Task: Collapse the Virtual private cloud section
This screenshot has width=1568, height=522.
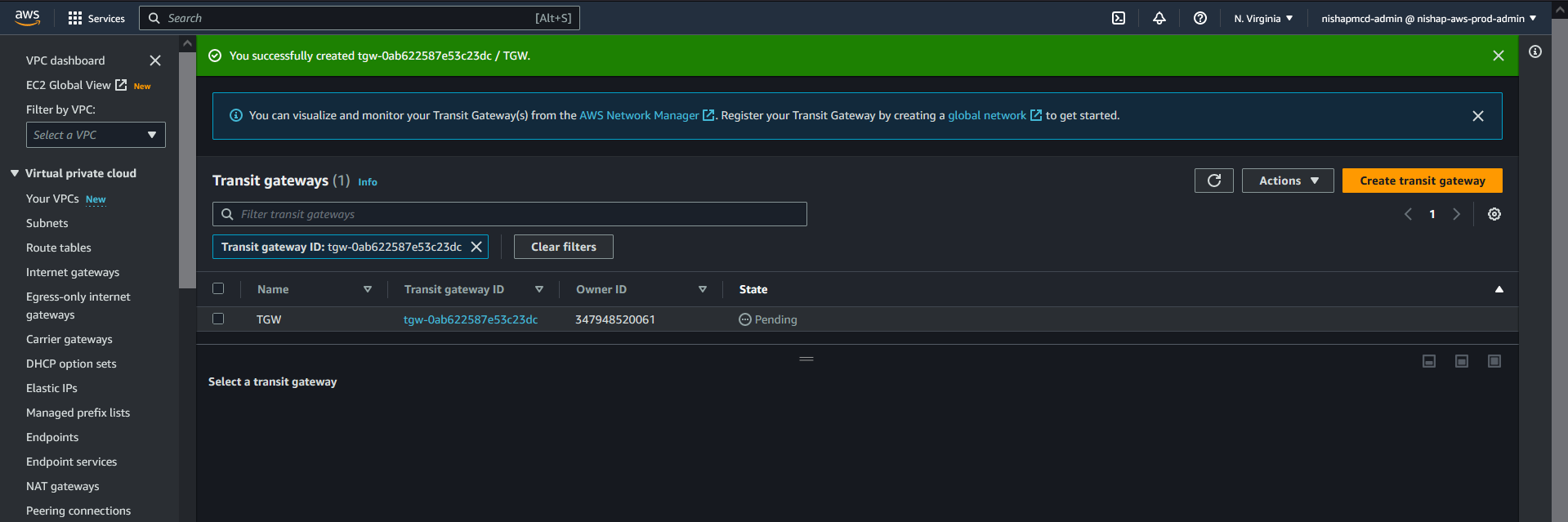Action: (15, 173)
